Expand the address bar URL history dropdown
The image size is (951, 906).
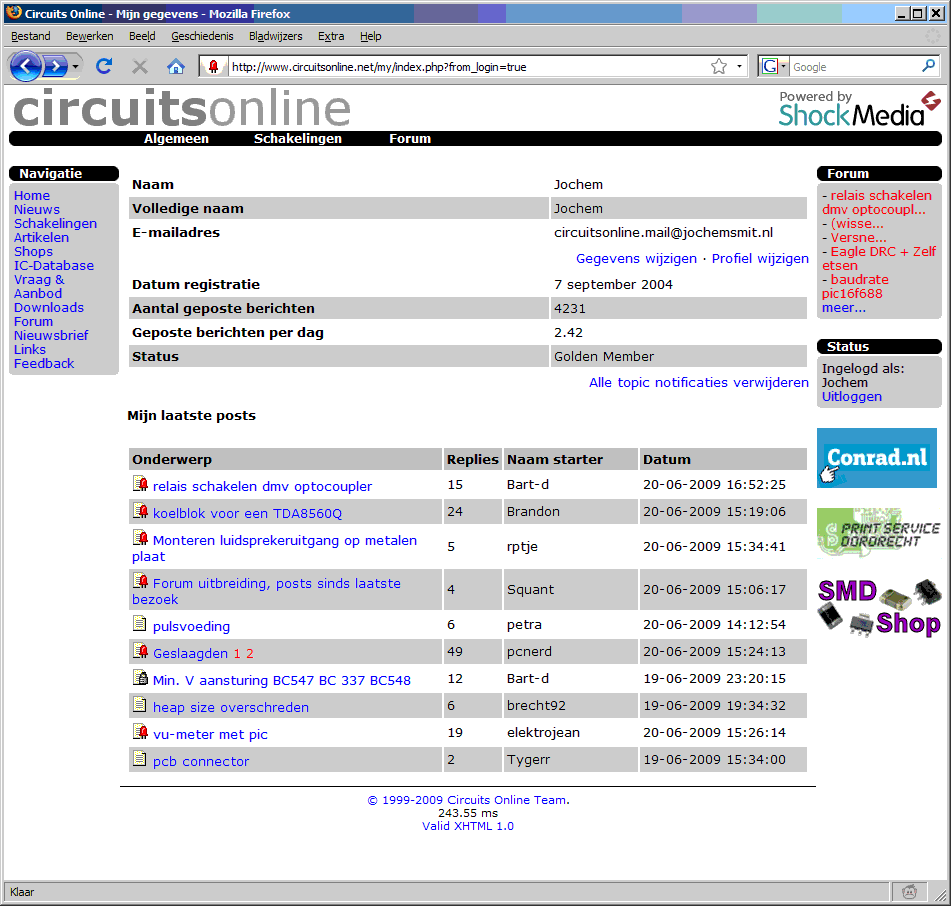click(x=740, y=67)
